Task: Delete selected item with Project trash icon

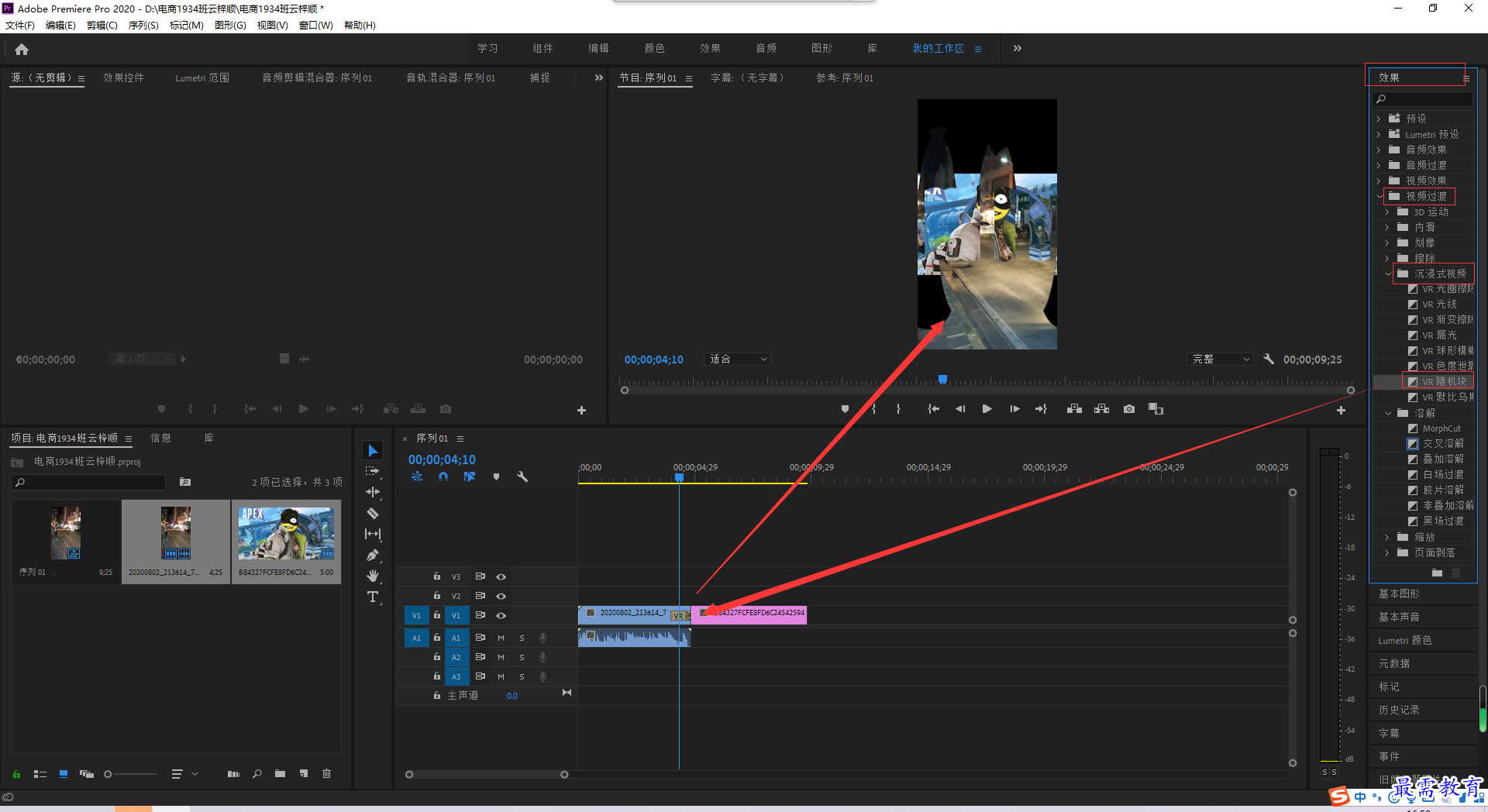Action: tap(327, 774)
